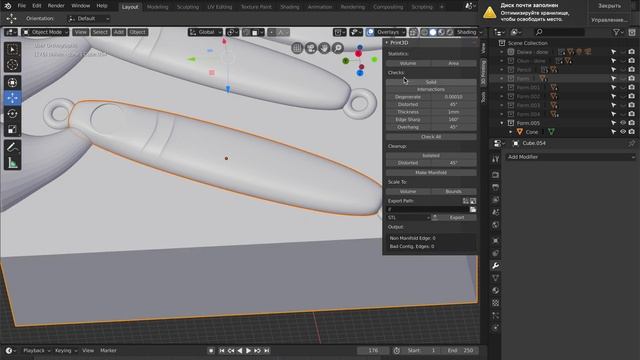The height and width of the screenshot is (360, 640).
Task: Choose the Transform tool in toolbar
Action: (x=12, y=82)
